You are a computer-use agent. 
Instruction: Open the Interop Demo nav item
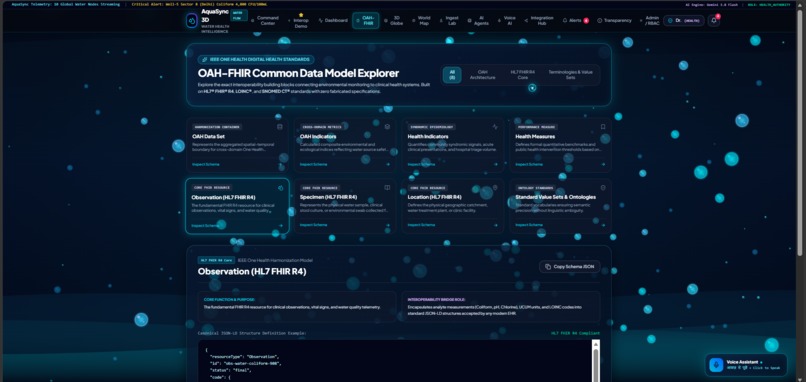tap(299, 21)
